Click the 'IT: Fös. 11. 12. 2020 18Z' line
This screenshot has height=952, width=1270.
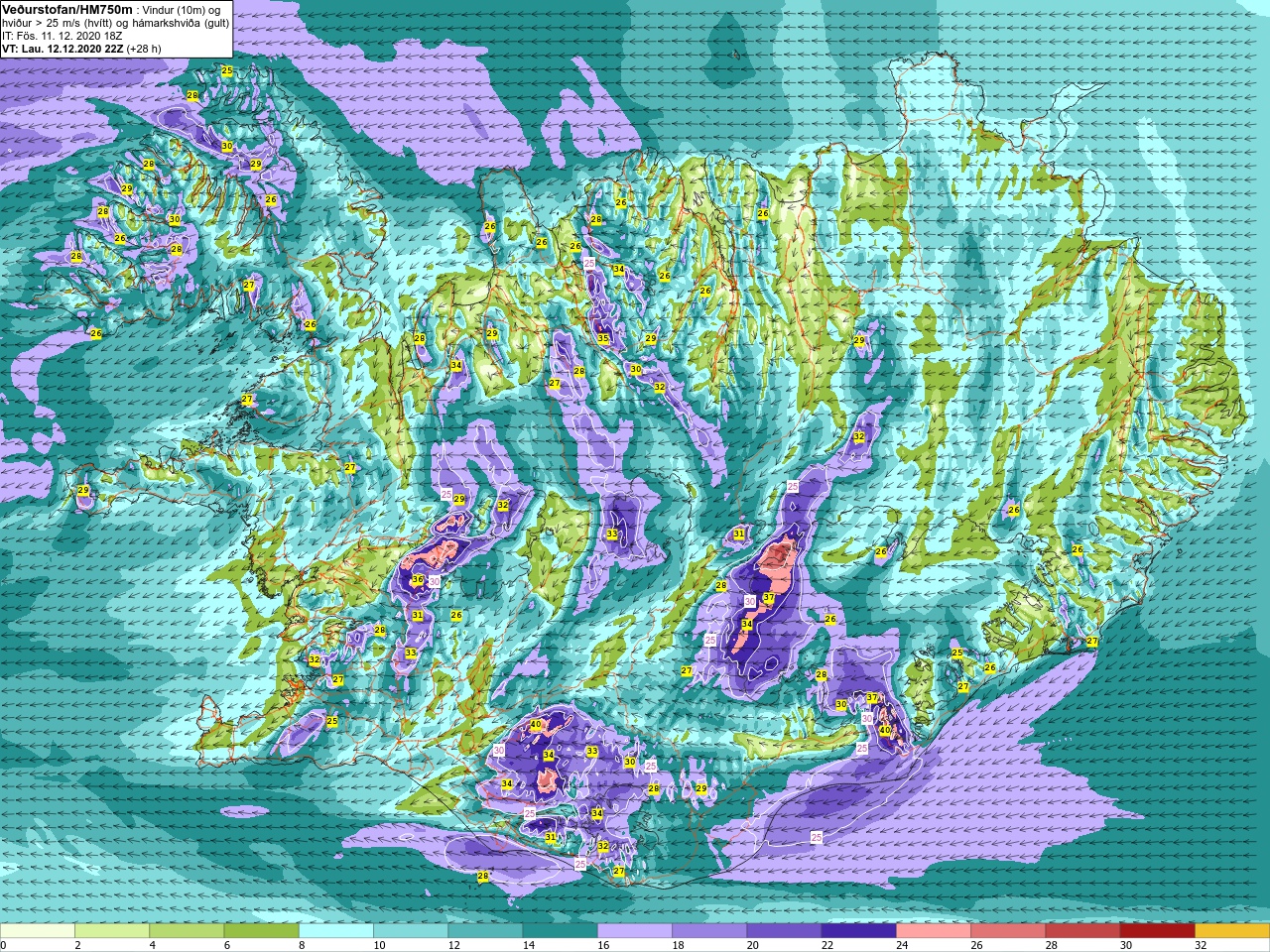tap(63, 35)
